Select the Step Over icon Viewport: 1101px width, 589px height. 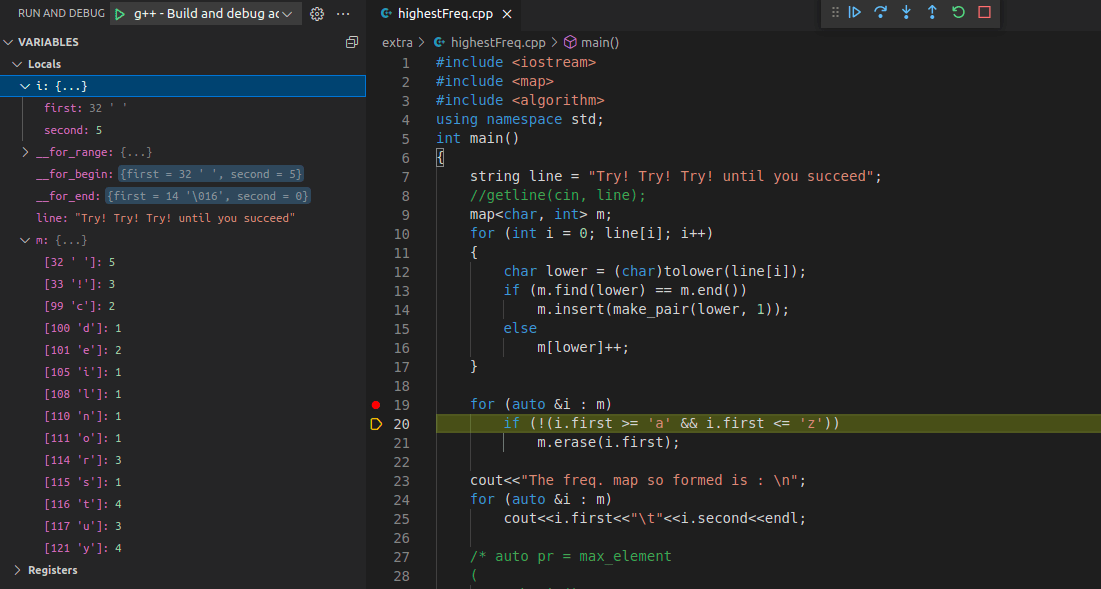point(881,13)
